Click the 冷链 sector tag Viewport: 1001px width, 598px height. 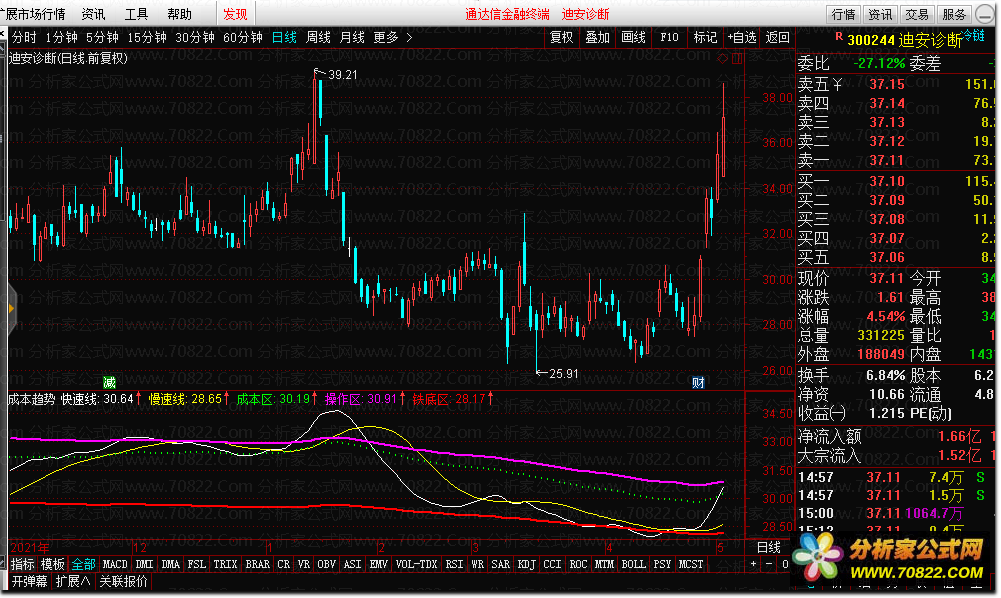click(974, 35)
